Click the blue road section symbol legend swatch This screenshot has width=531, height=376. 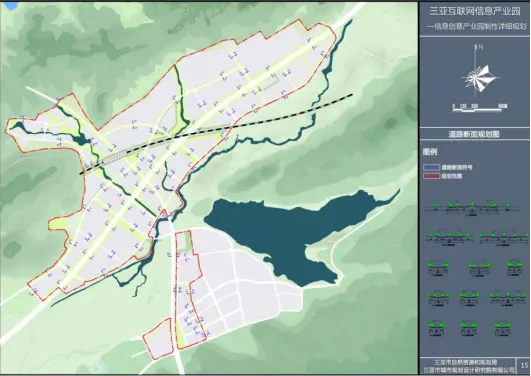tap(431, 167)
